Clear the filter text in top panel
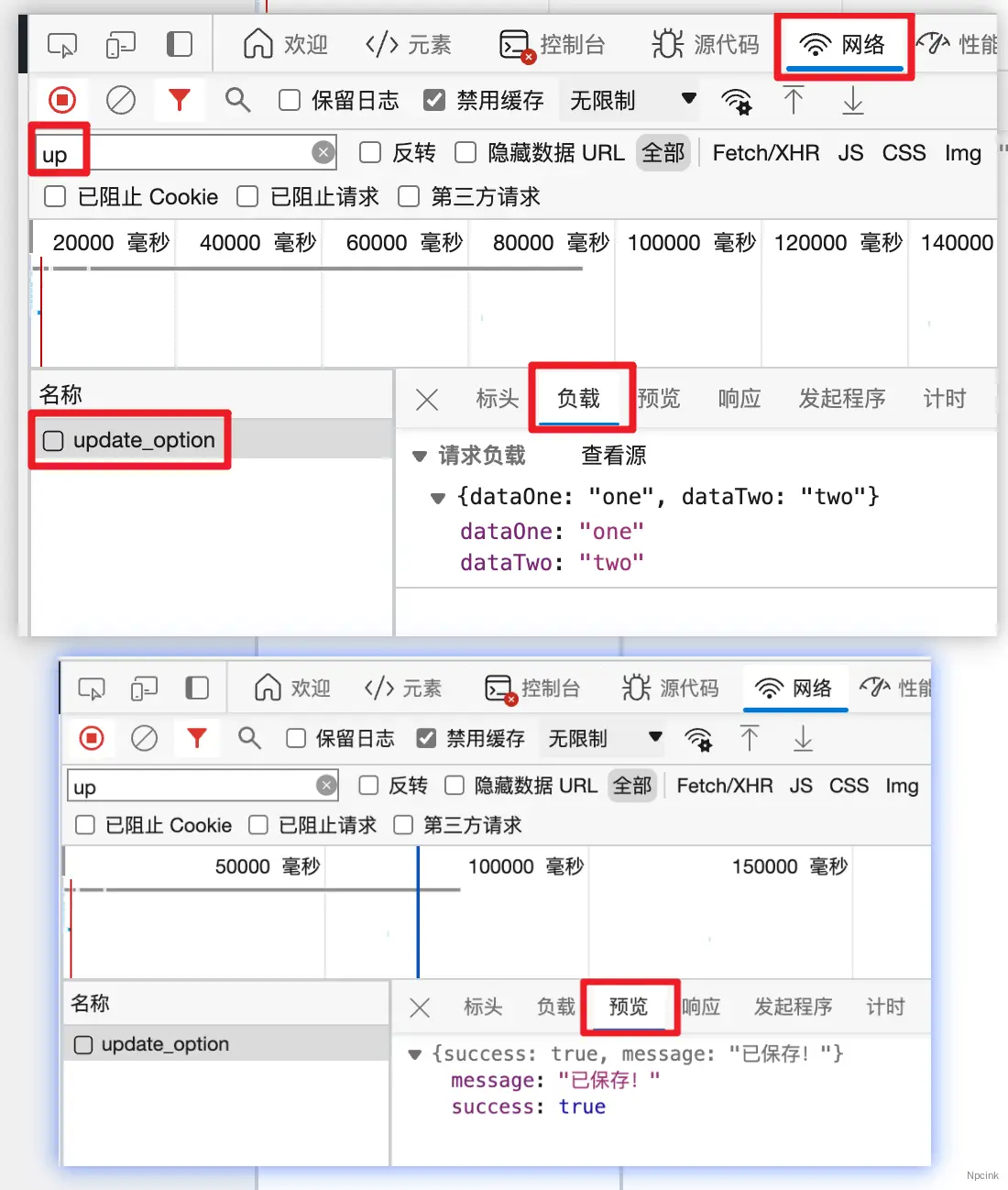1008x1190 pixels. click(323, 152)
